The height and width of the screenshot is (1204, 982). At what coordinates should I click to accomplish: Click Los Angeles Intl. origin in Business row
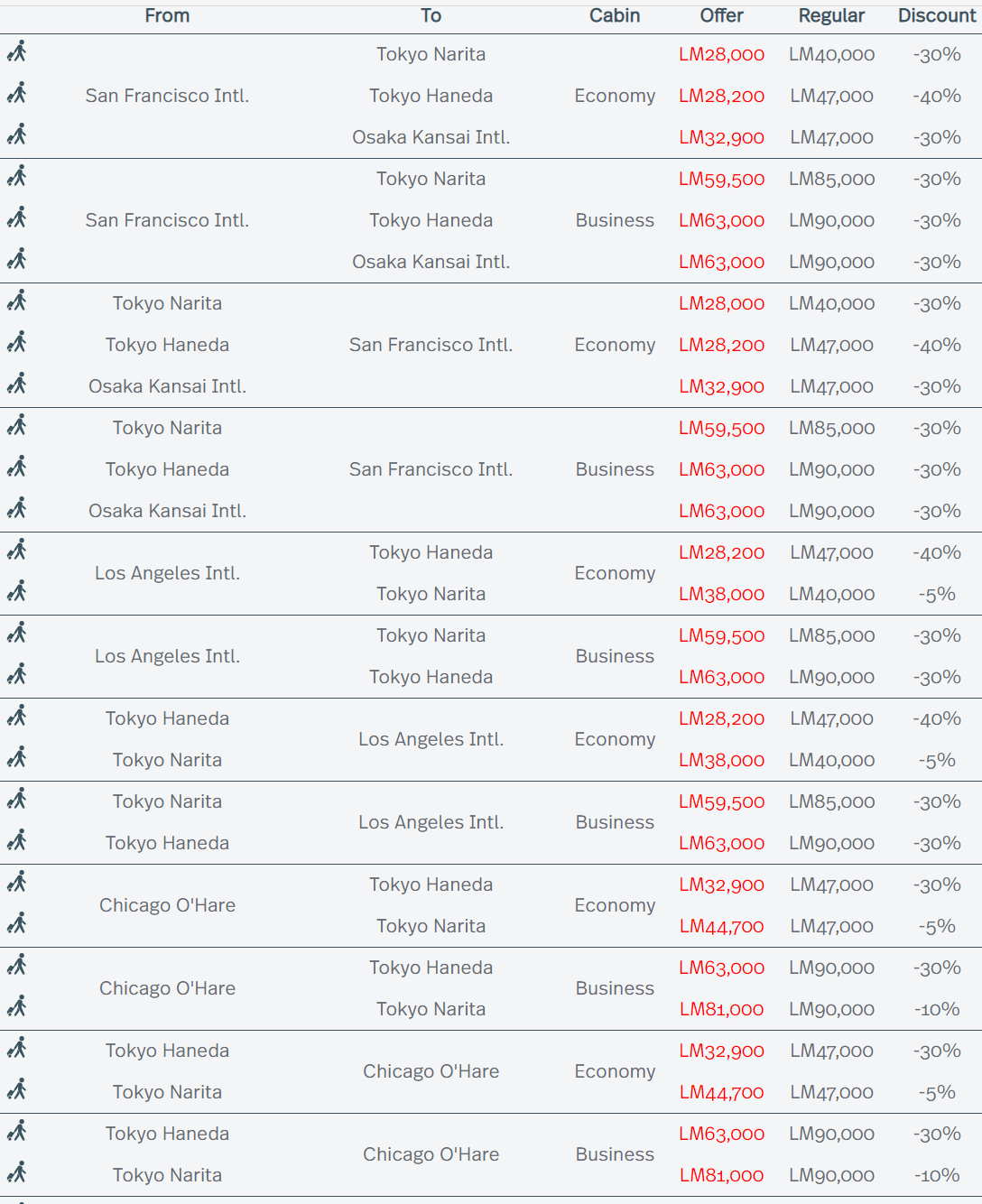(x=167, y=656)
